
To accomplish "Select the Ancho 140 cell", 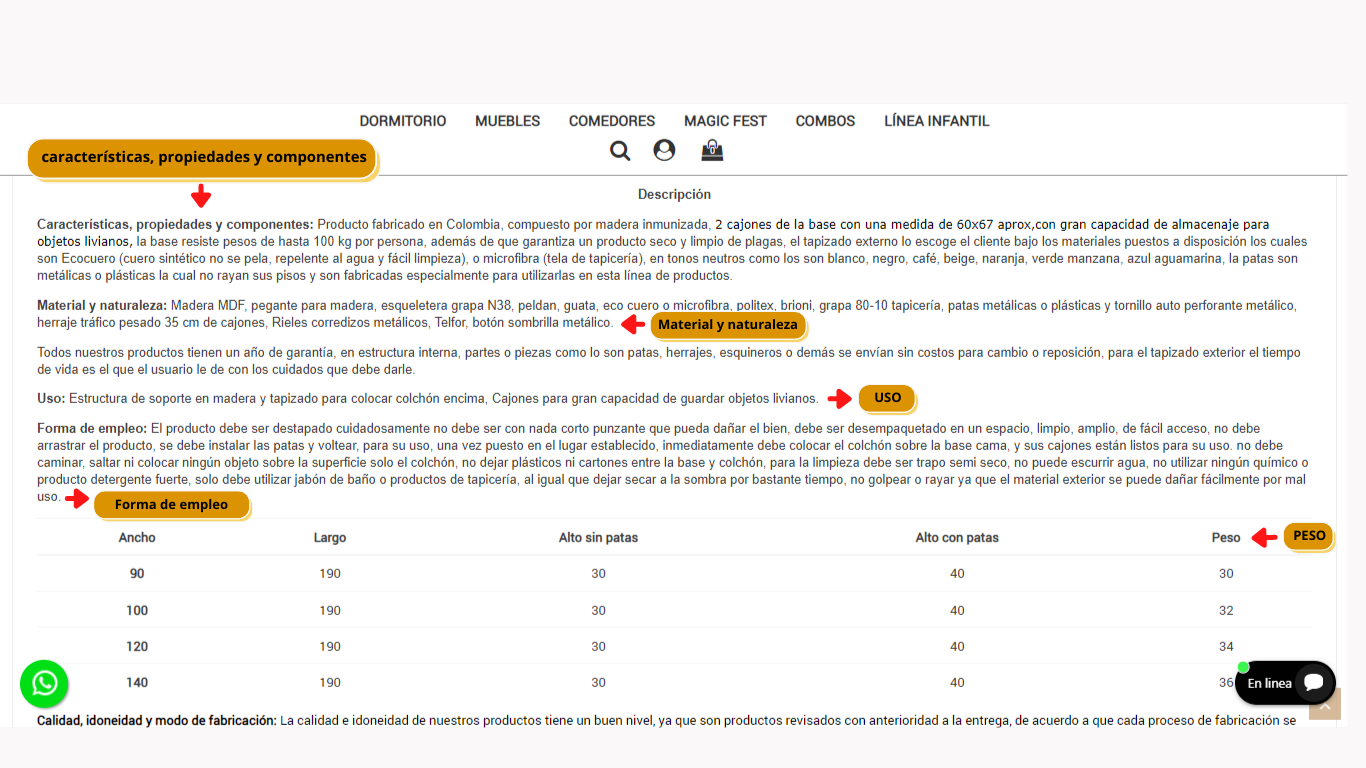I will coord(137,682).
